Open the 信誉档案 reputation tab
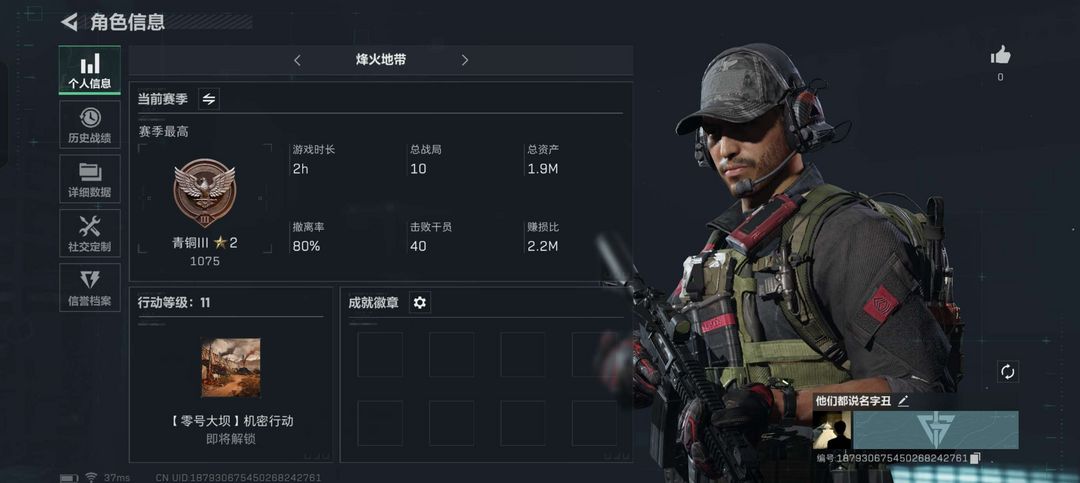The image size is (1080, 483). pyautogui.click(x=90, y=287)
